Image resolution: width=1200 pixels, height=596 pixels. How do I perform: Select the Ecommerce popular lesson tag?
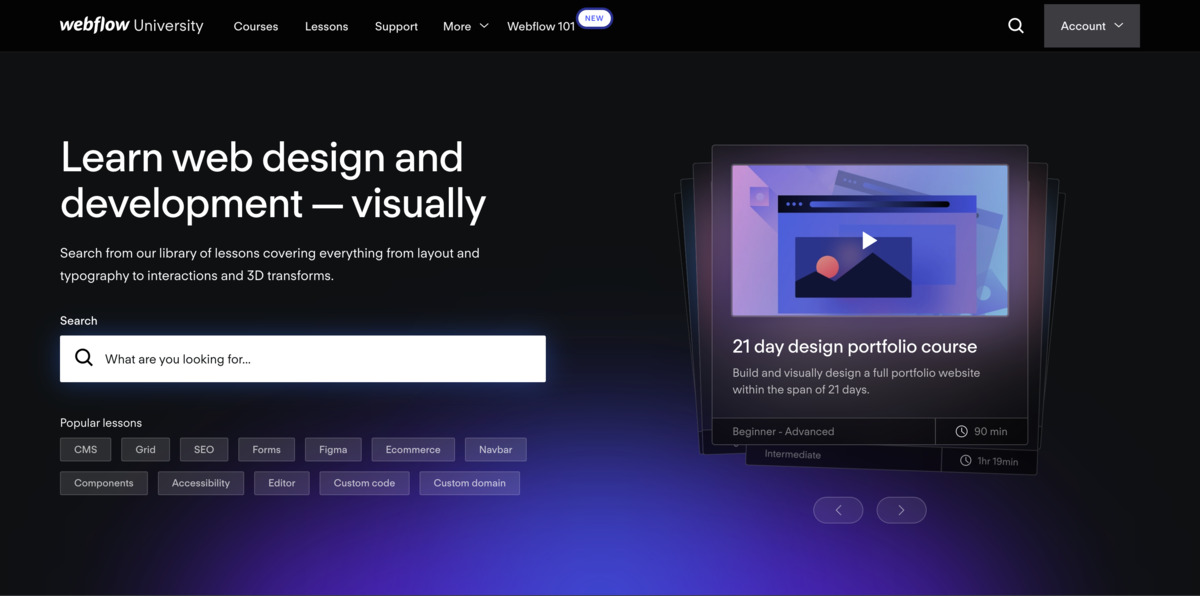[x=413, y=450]
